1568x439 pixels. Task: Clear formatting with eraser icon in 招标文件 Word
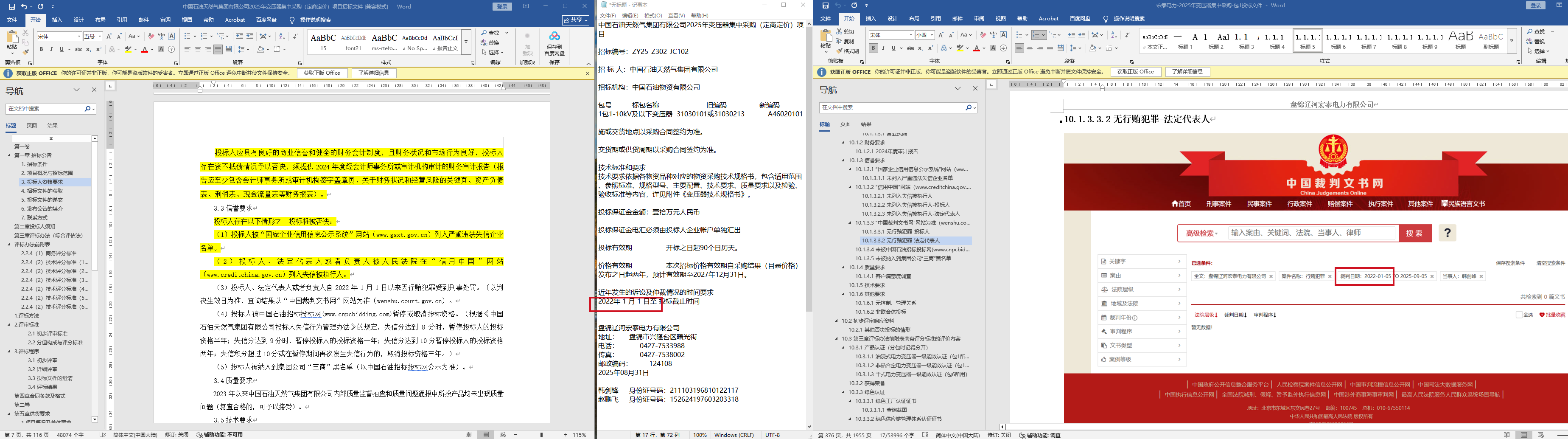click(151, 37)
